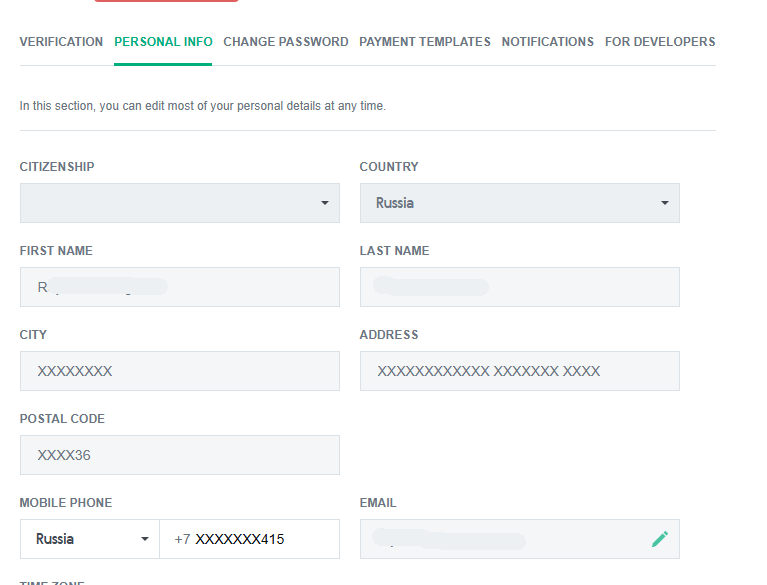Click the Address label above the field
Screen dimensions: 767x585
tap(389, 335)
